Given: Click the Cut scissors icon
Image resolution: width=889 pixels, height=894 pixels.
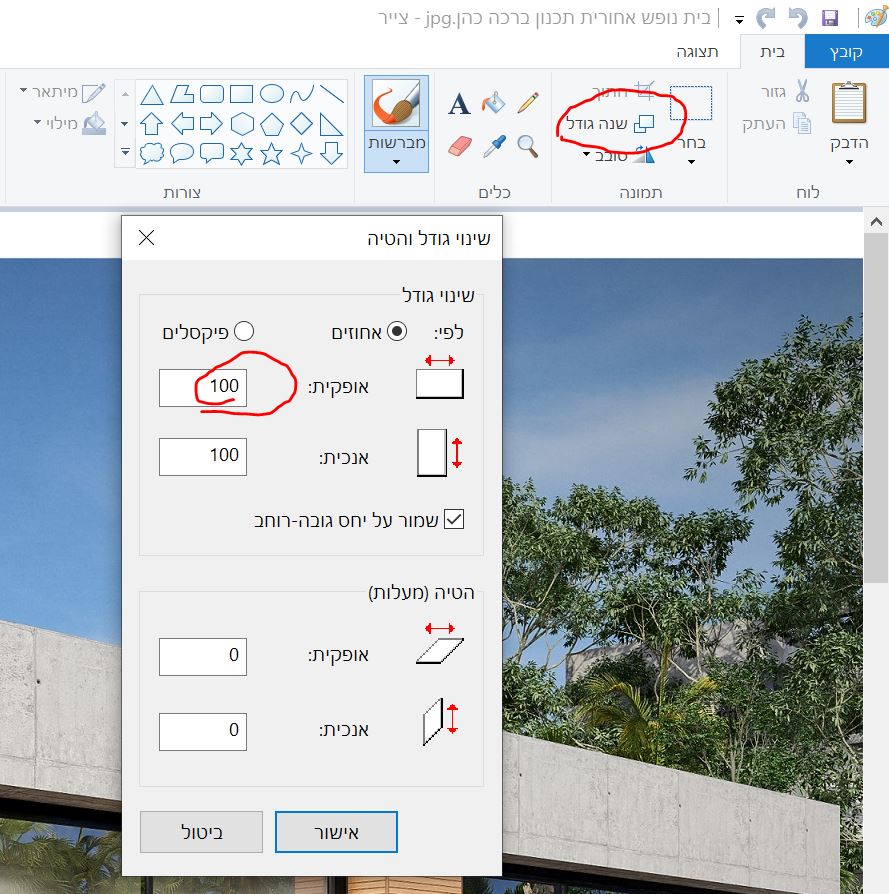Looking at the screenshot, I should (x=802, y=91).
